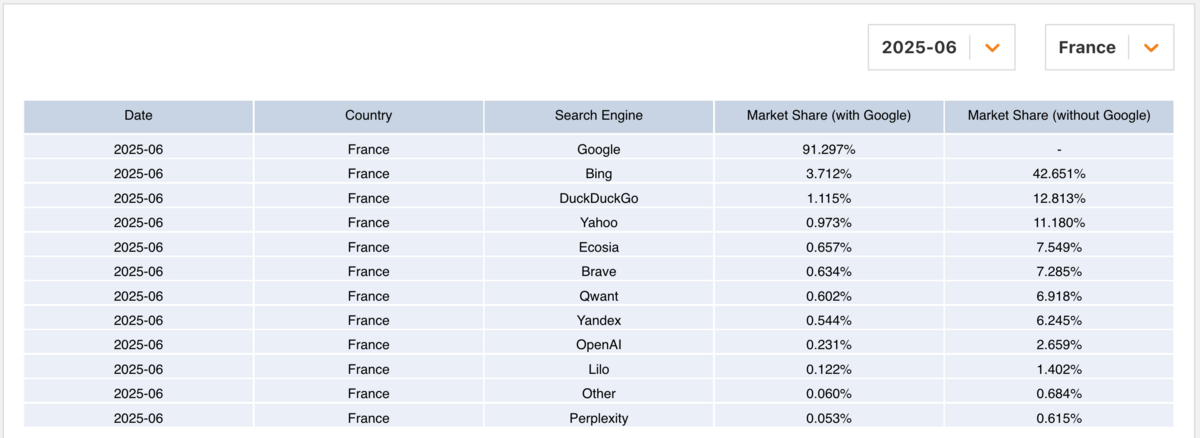Click Yahoo's 11.180% share value
The height and width of the screenshot is (438, 1200).
coord(1059,223)
